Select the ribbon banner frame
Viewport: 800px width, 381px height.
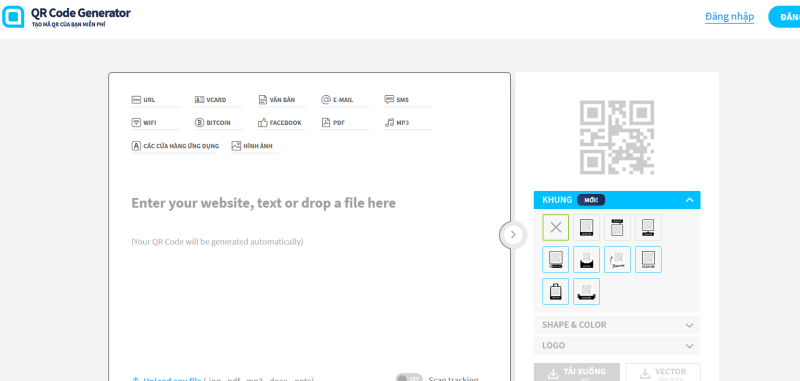pos(586,291)
